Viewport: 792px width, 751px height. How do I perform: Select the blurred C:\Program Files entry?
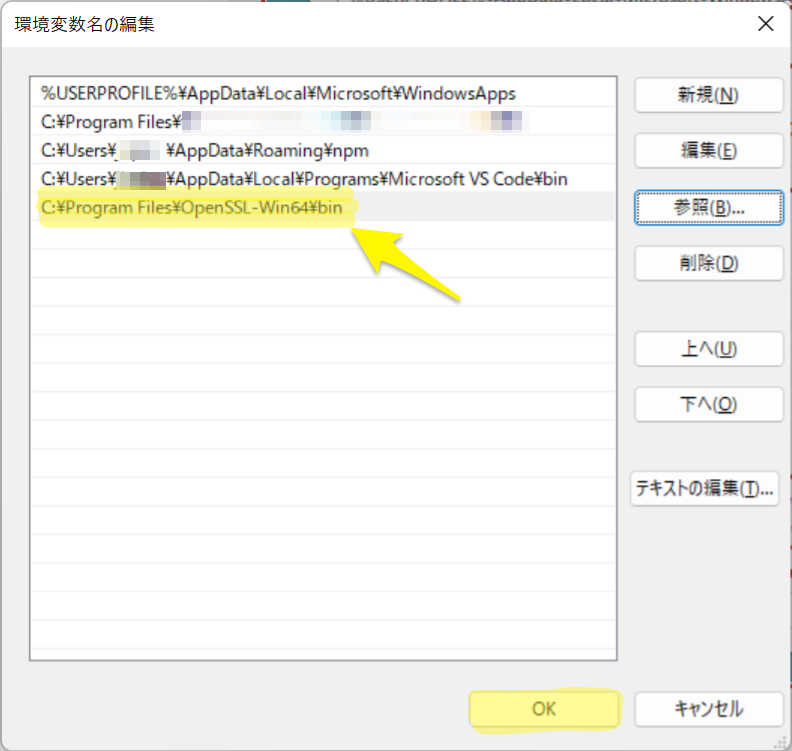pyautogui.click(x=323, y=121)
